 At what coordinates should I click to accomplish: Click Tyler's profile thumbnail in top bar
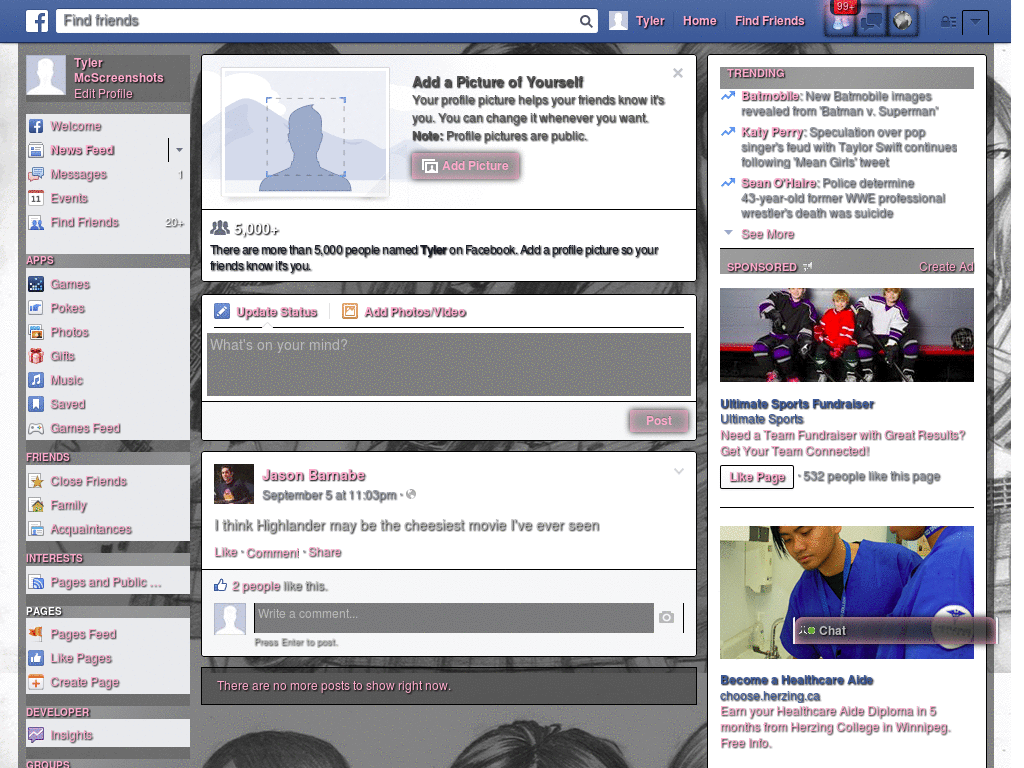[618, 21]
